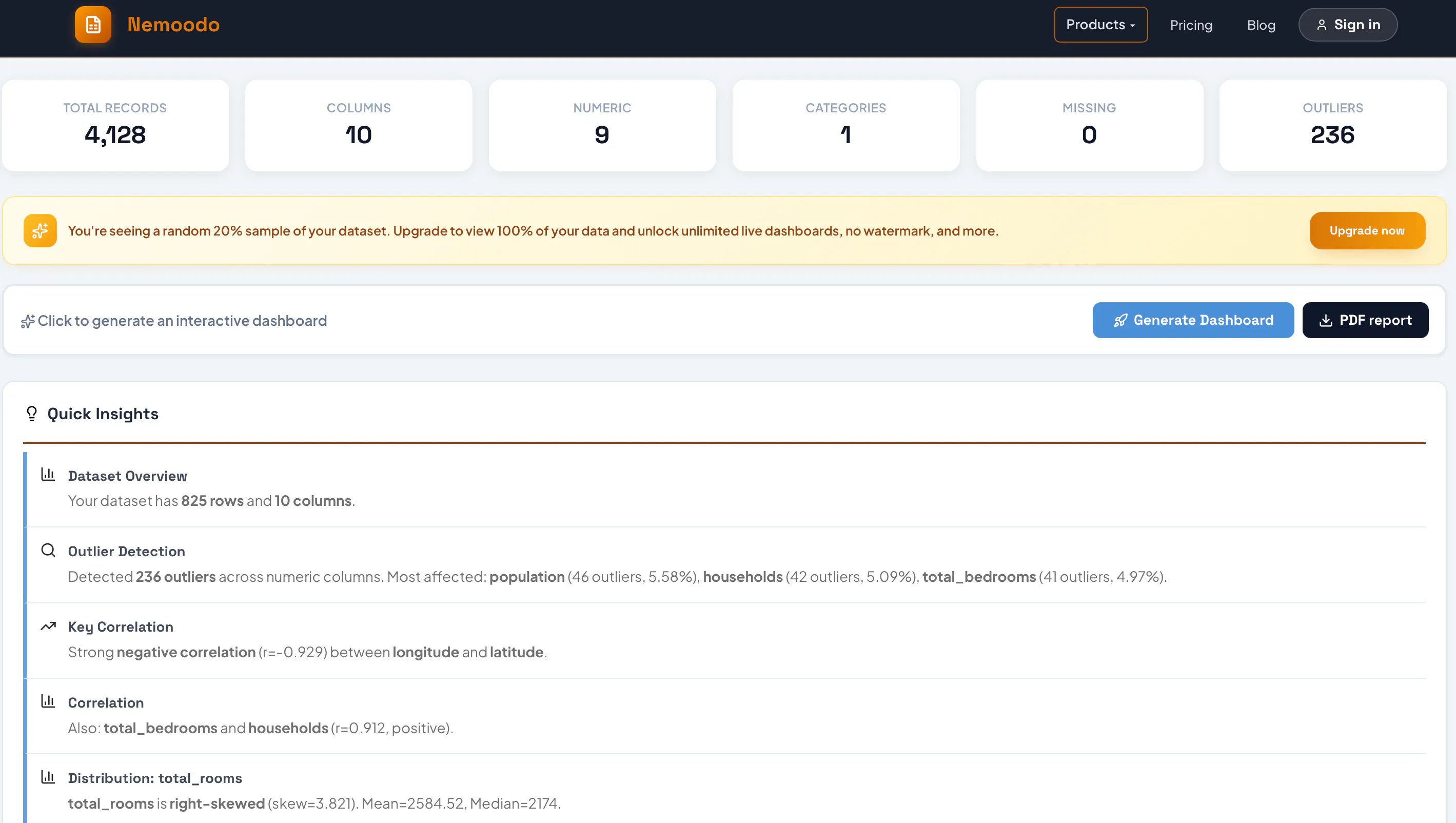
Task: Click the user icon in Sign in button
Action: coord(1322,25)
